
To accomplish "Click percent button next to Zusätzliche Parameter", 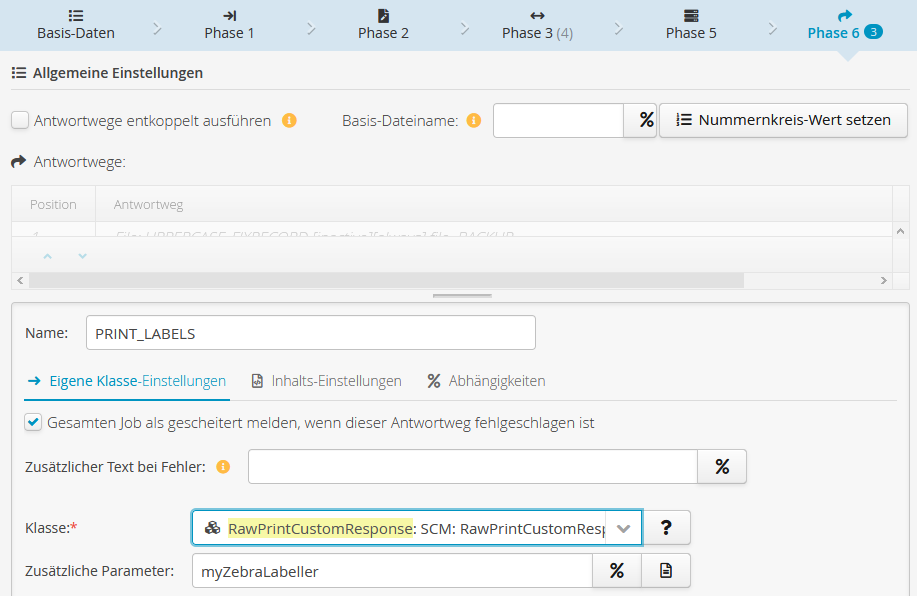I will click(617, 571).
